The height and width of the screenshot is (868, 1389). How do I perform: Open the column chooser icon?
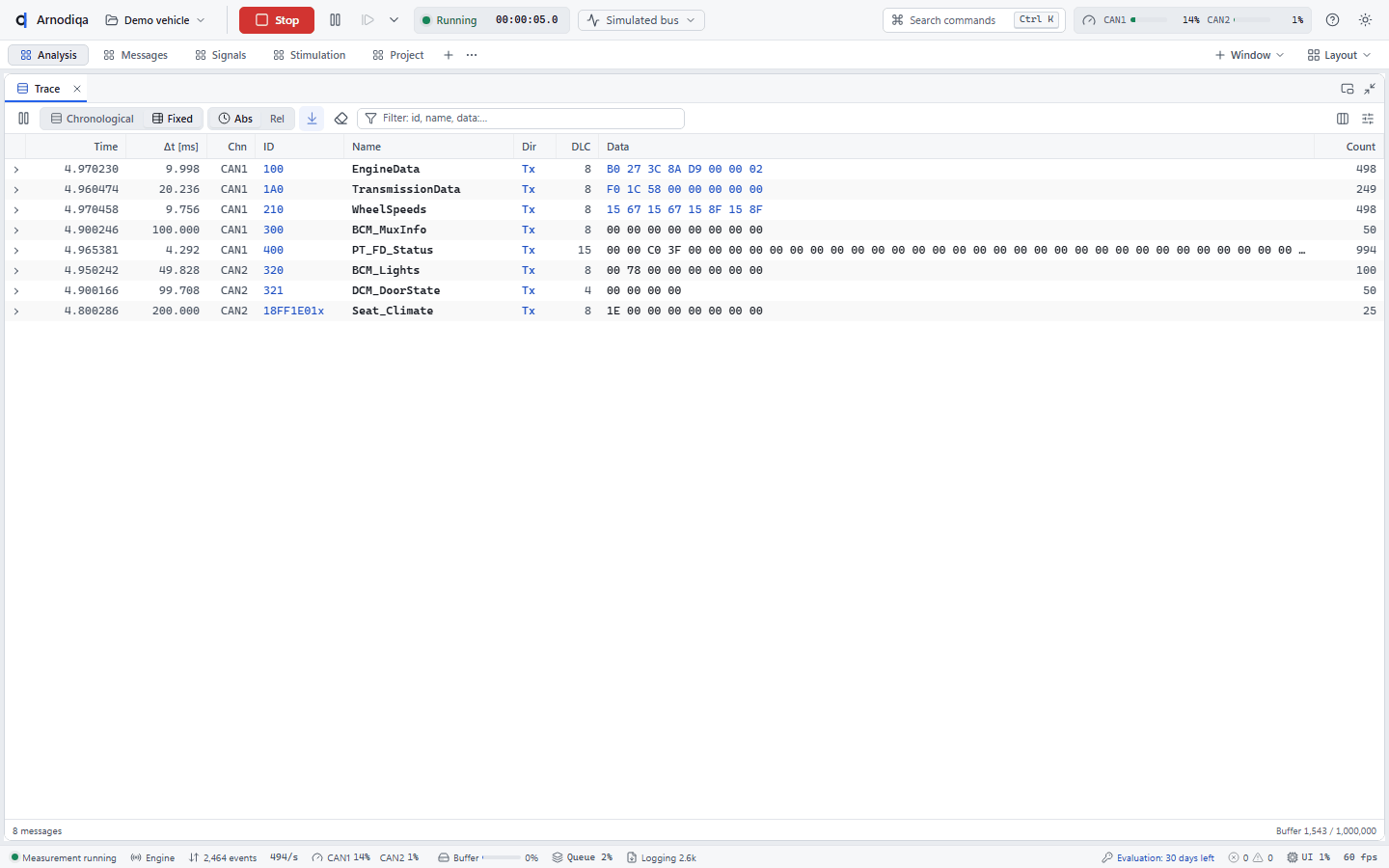pyautogui.click(x=1343, y=119)
